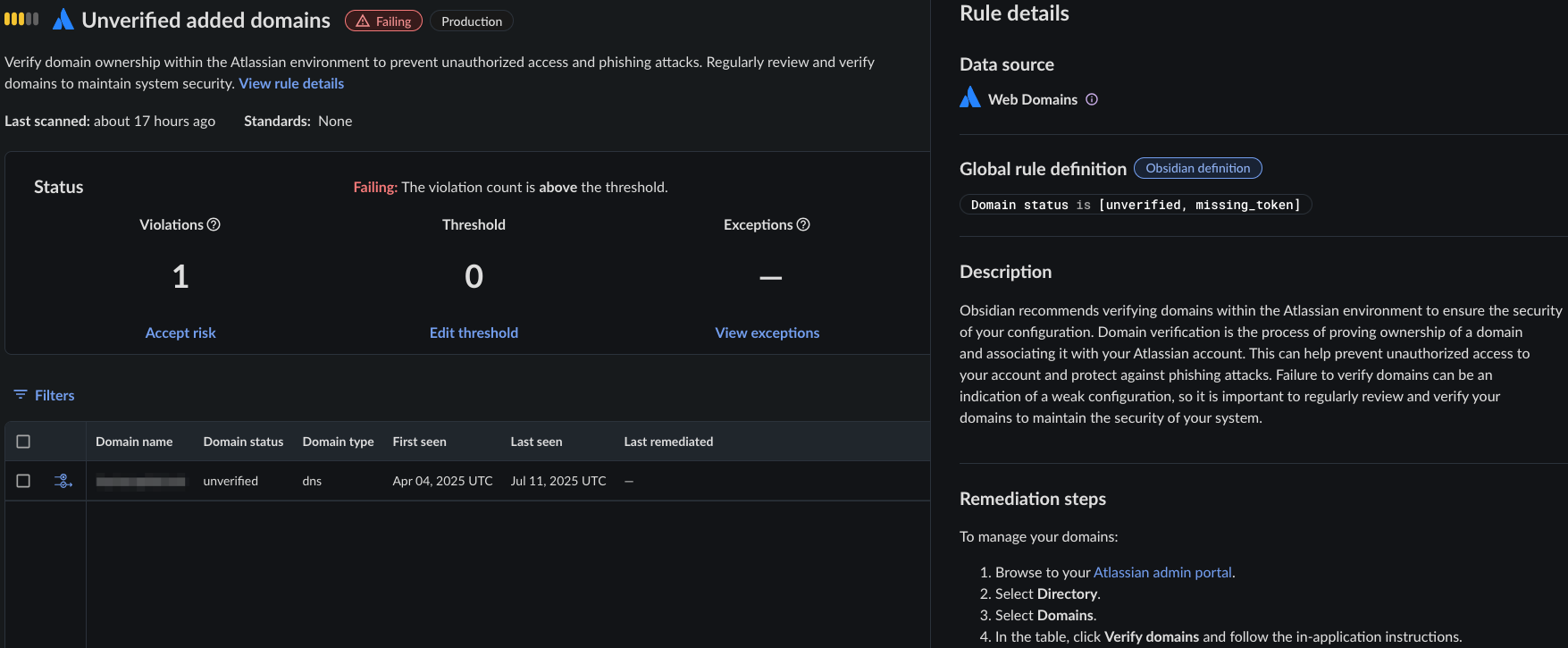Click the Atlassian logo beside the rule title
The height and width of the screenshot is (648, 1568).
(63, 20)
